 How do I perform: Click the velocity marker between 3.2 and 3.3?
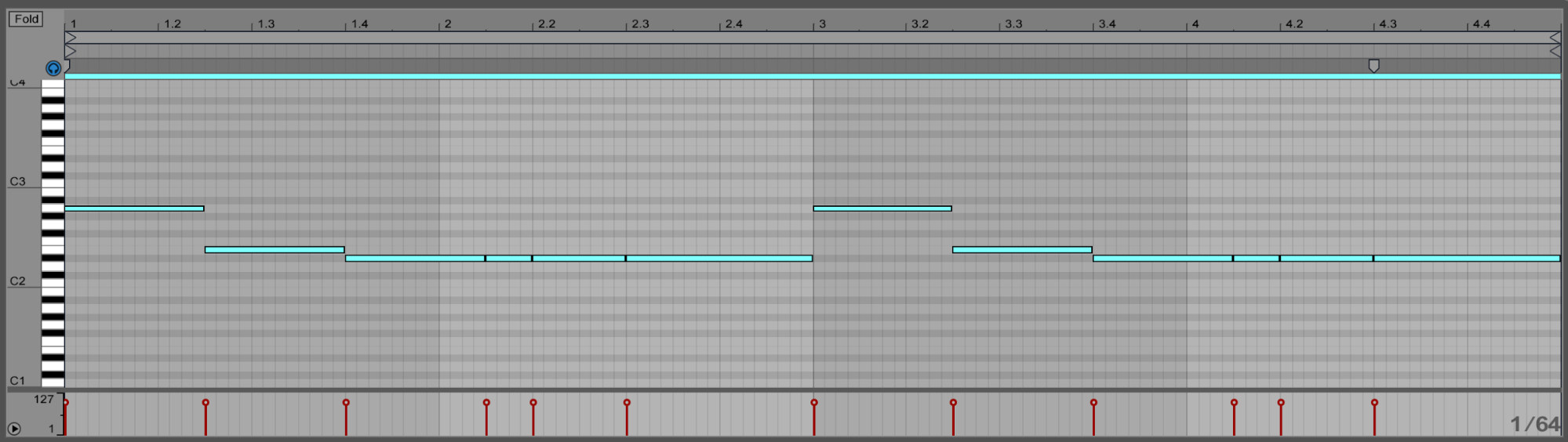(x=953, y=403)
